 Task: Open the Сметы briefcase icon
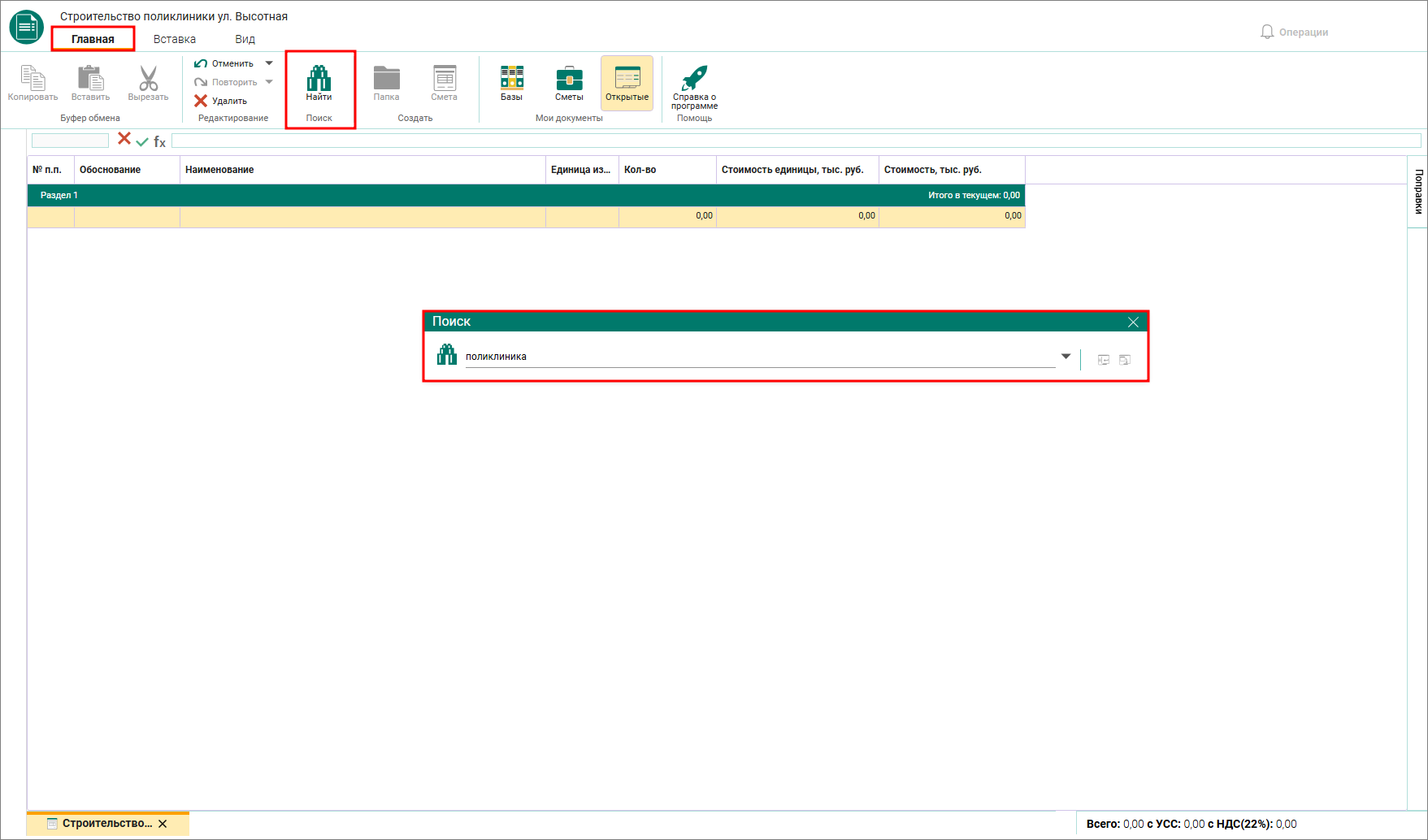(569, 78)
